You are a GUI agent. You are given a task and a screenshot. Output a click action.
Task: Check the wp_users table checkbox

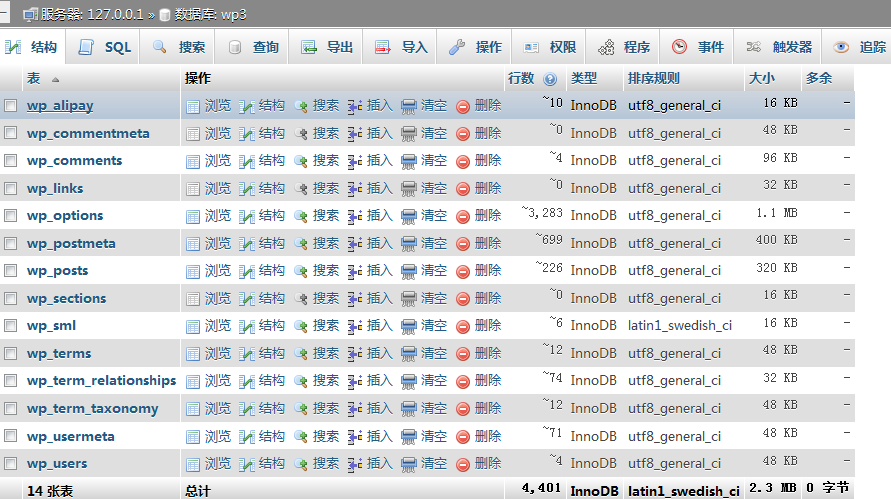(x=11, y=464)
